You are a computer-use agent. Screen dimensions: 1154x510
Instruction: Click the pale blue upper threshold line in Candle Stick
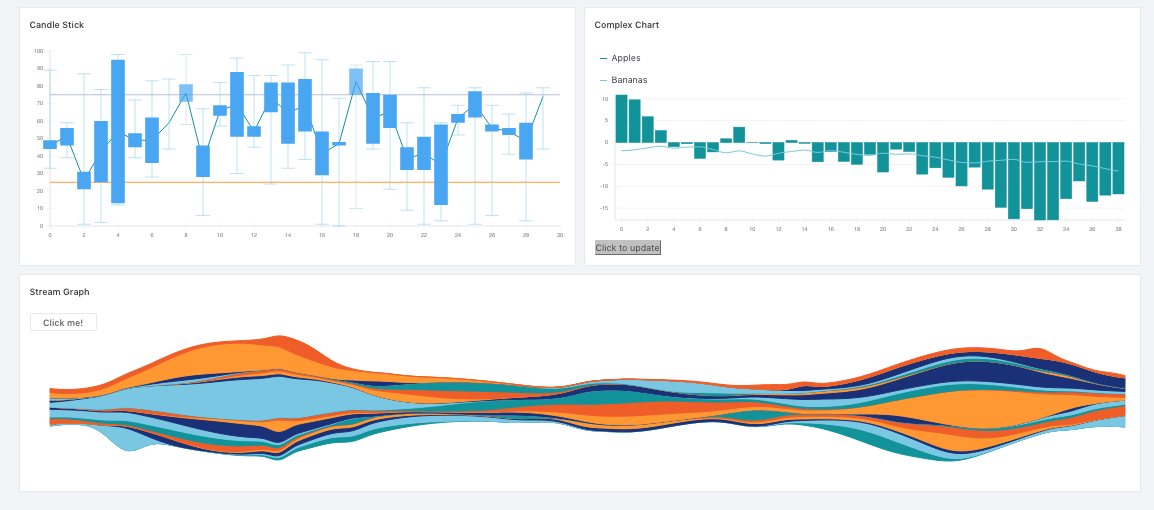[300, 95]
